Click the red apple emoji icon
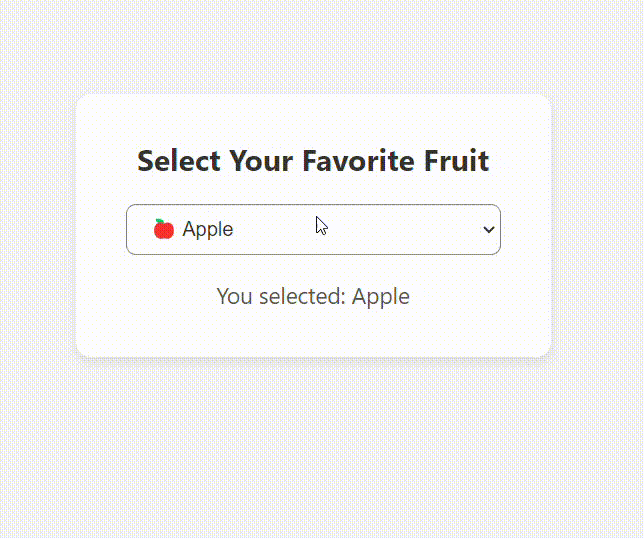The width and height of the screenshot is (644, 538). click(164, 229)
